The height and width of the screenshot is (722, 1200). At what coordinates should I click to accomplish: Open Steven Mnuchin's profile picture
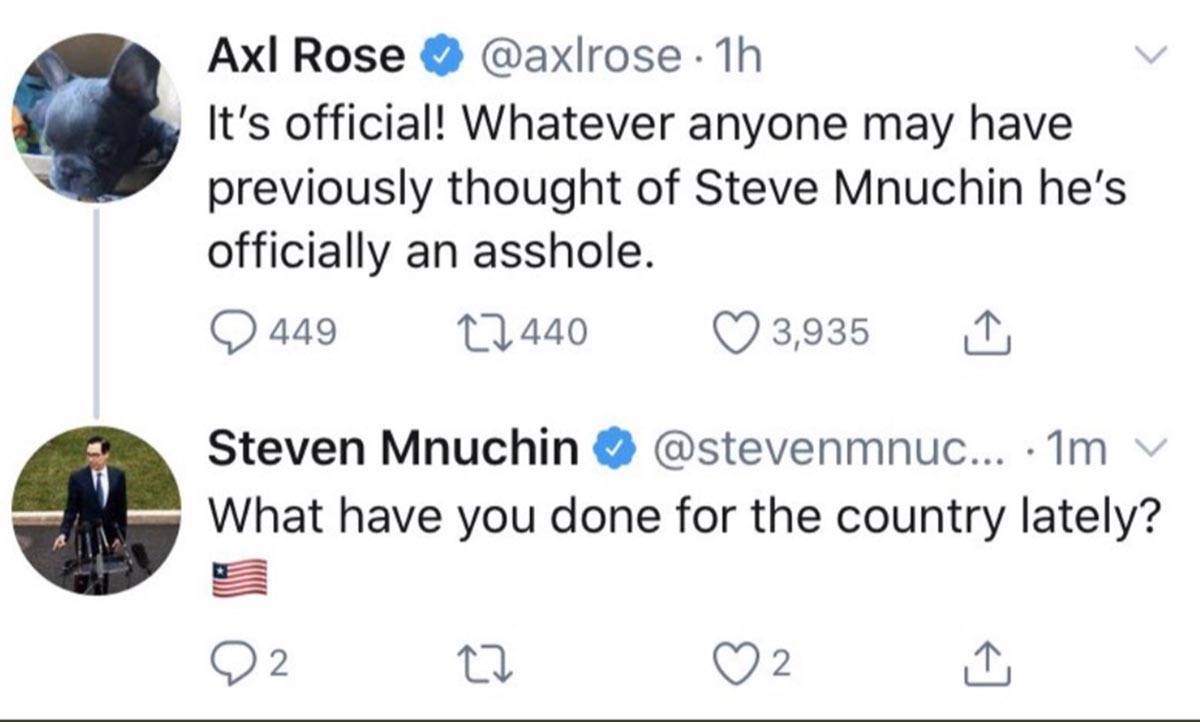coord(96,511)
